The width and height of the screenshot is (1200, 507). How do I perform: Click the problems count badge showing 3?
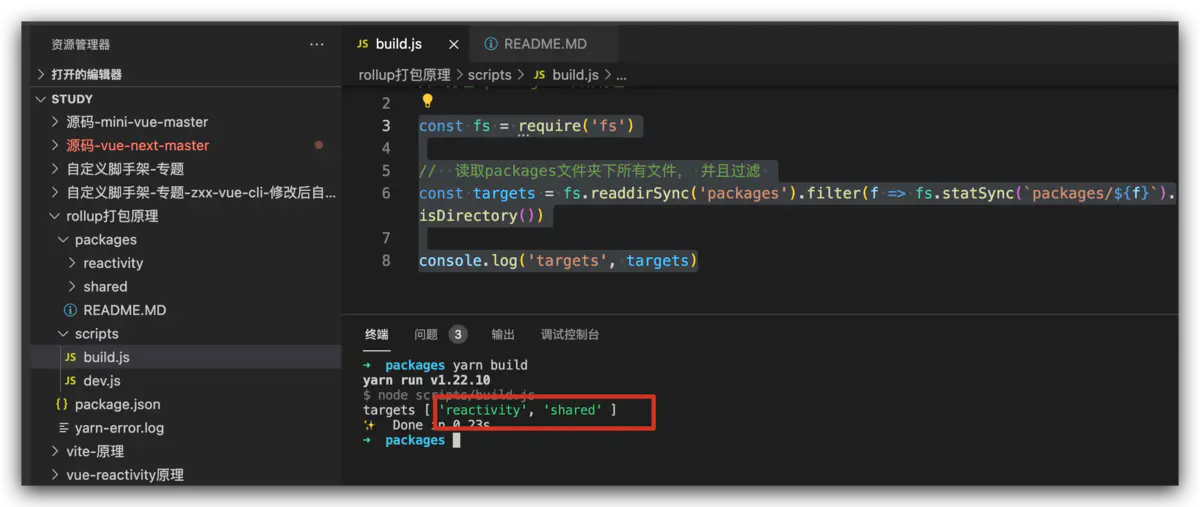coord(457,334)
